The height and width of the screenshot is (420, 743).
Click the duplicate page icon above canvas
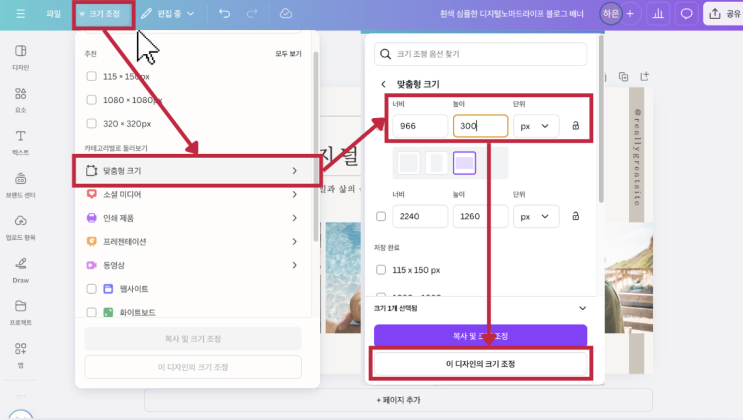(624, 77)
